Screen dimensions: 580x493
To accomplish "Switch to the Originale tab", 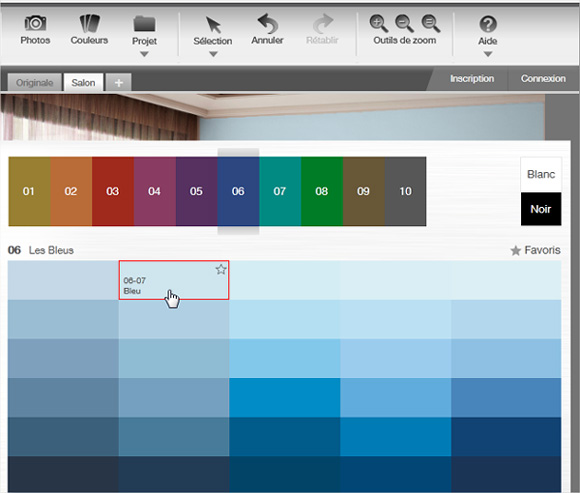I will (35, 82).
